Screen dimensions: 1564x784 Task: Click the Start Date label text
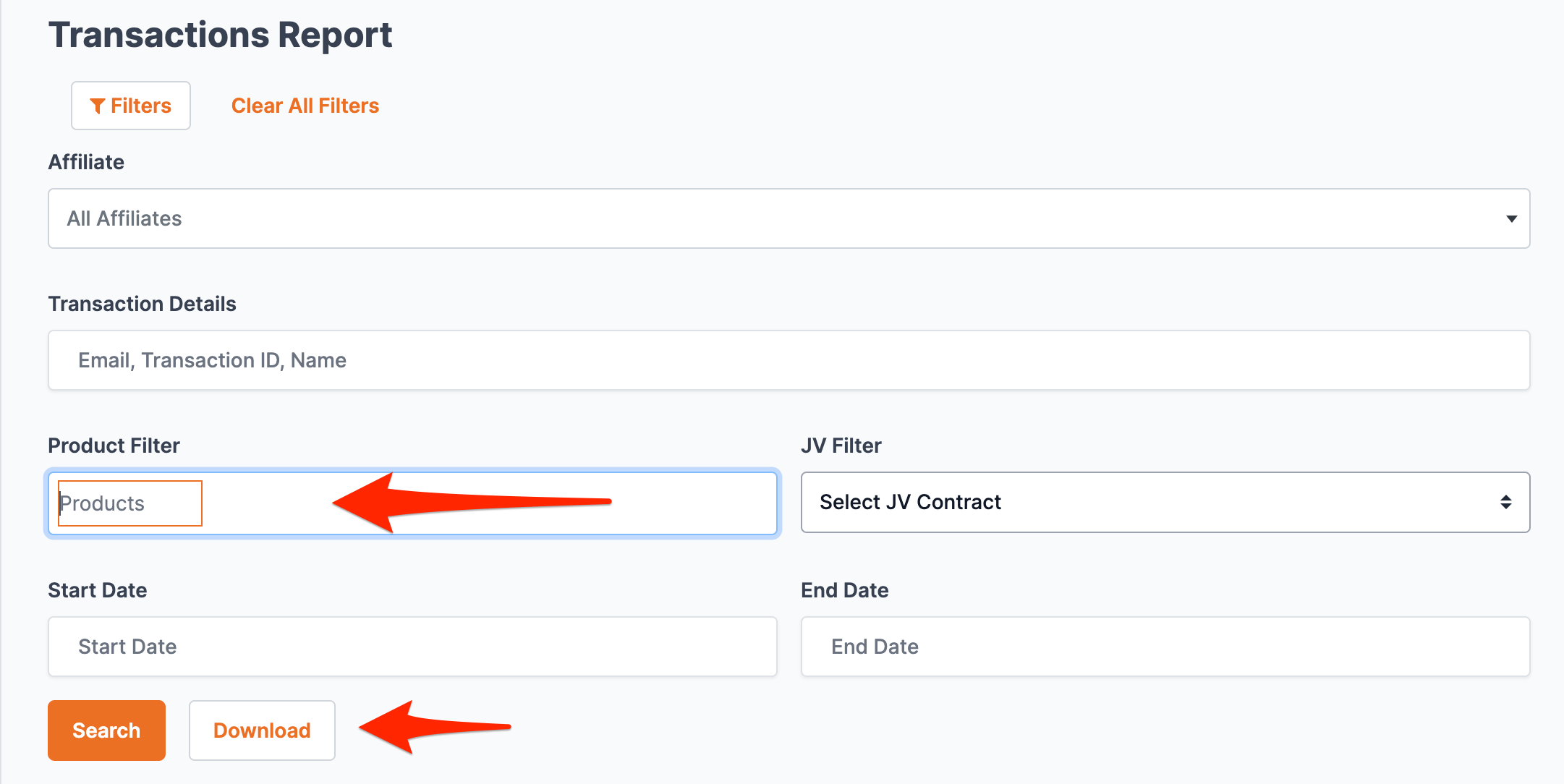(97, 590)
